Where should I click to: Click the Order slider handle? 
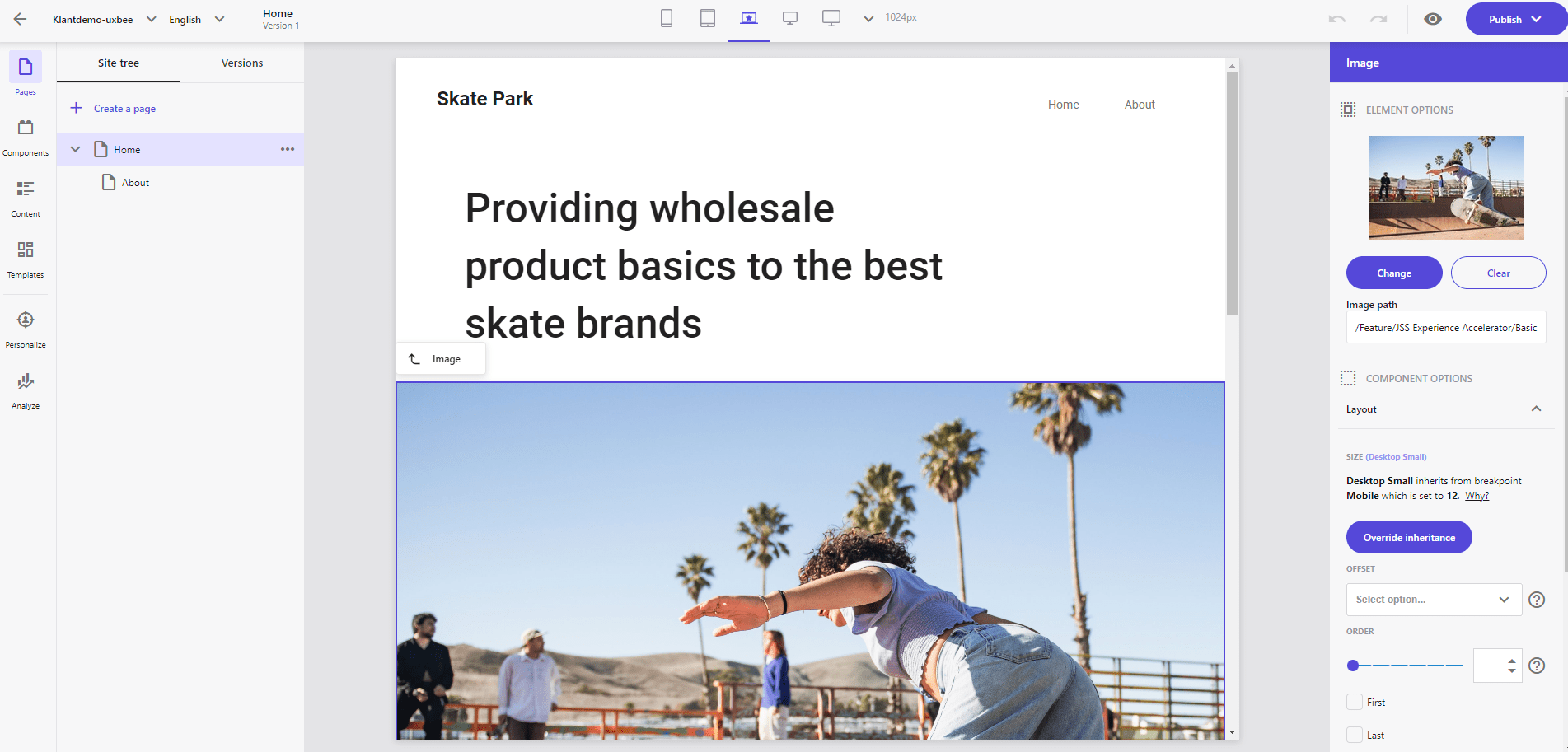[x=1353, y=666]
